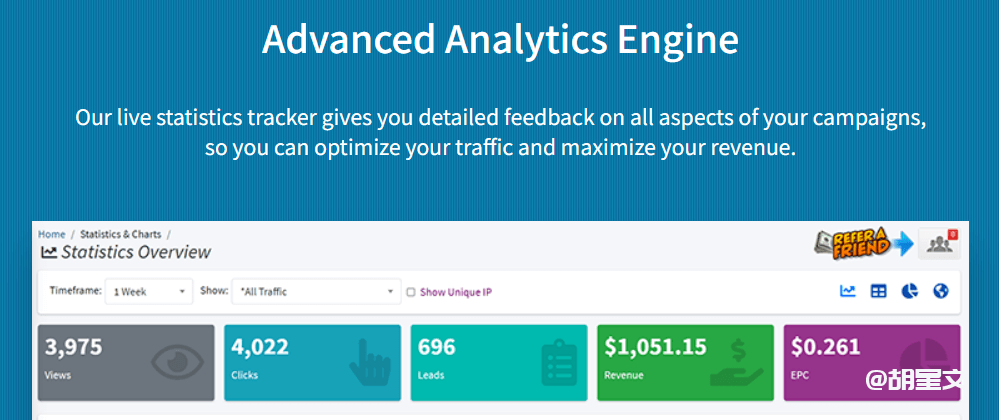The width and height of the screenshot is (999, 420).
Task: Open the globe geography view icon
Action: click(940, 291)
